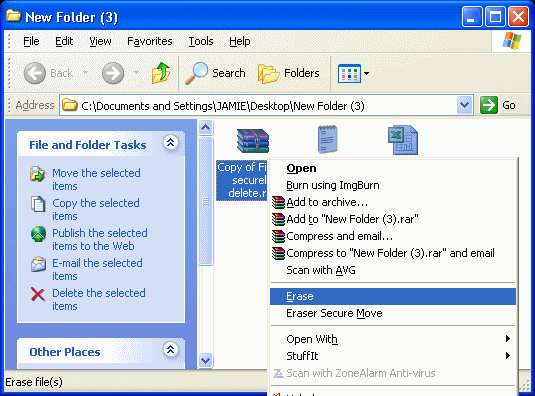Choose Add to archive... entry
Viewport: 535px width, 396px height.
[x=393, y=202]
